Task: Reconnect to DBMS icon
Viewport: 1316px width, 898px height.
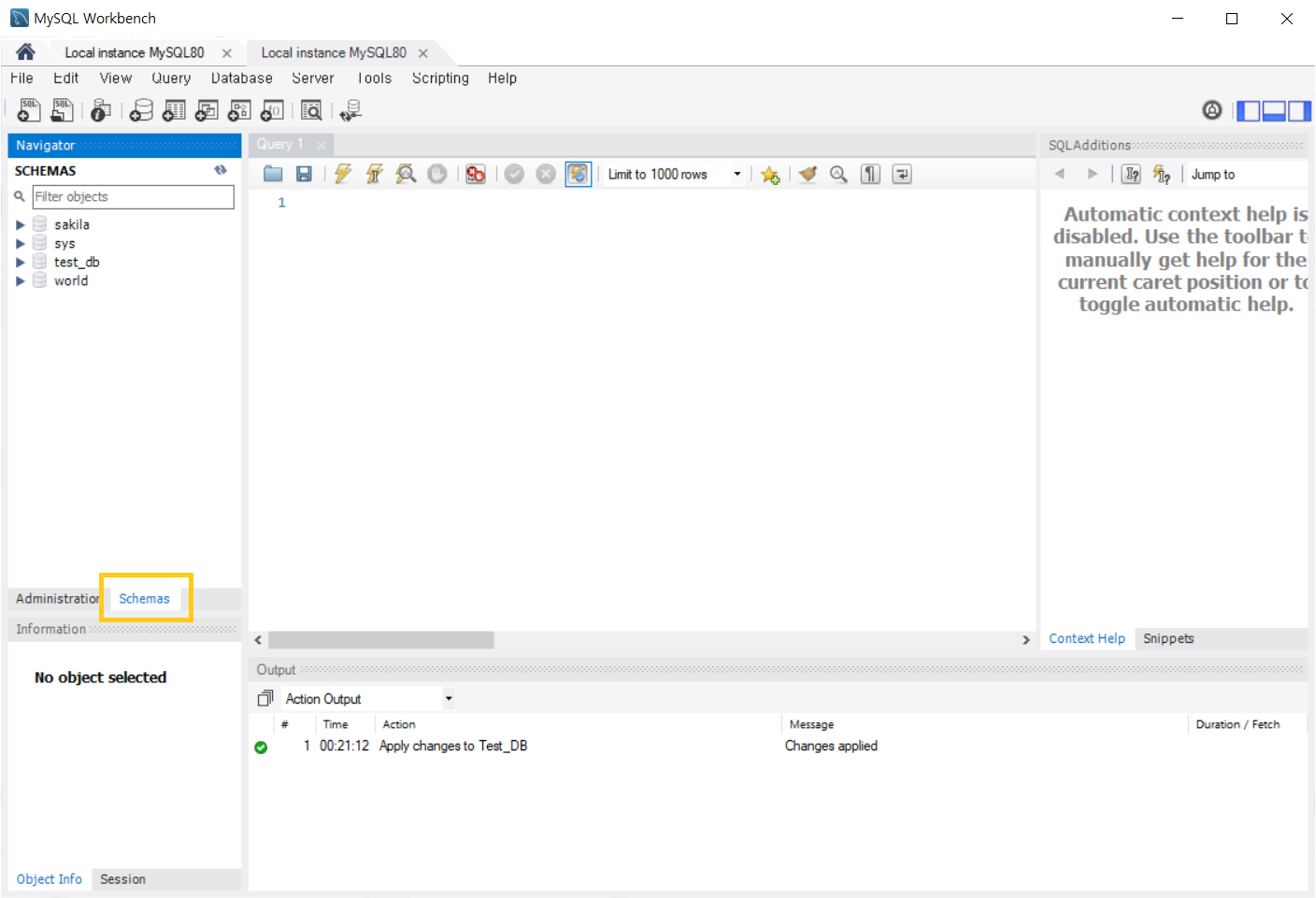Action: (x=350, y=110)
